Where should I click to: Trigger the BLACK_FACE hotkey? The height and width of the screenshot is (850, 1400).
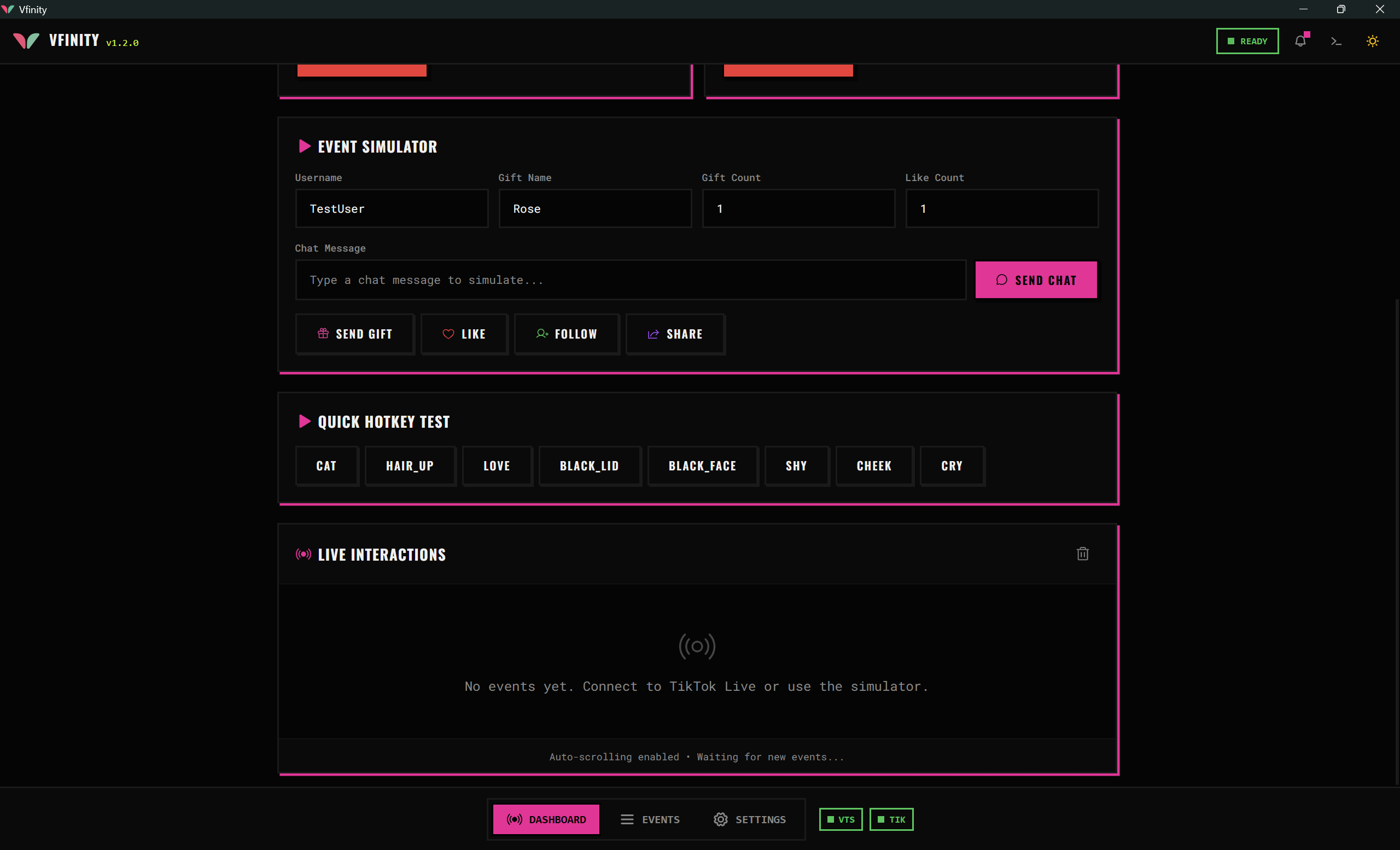[702, 466]
